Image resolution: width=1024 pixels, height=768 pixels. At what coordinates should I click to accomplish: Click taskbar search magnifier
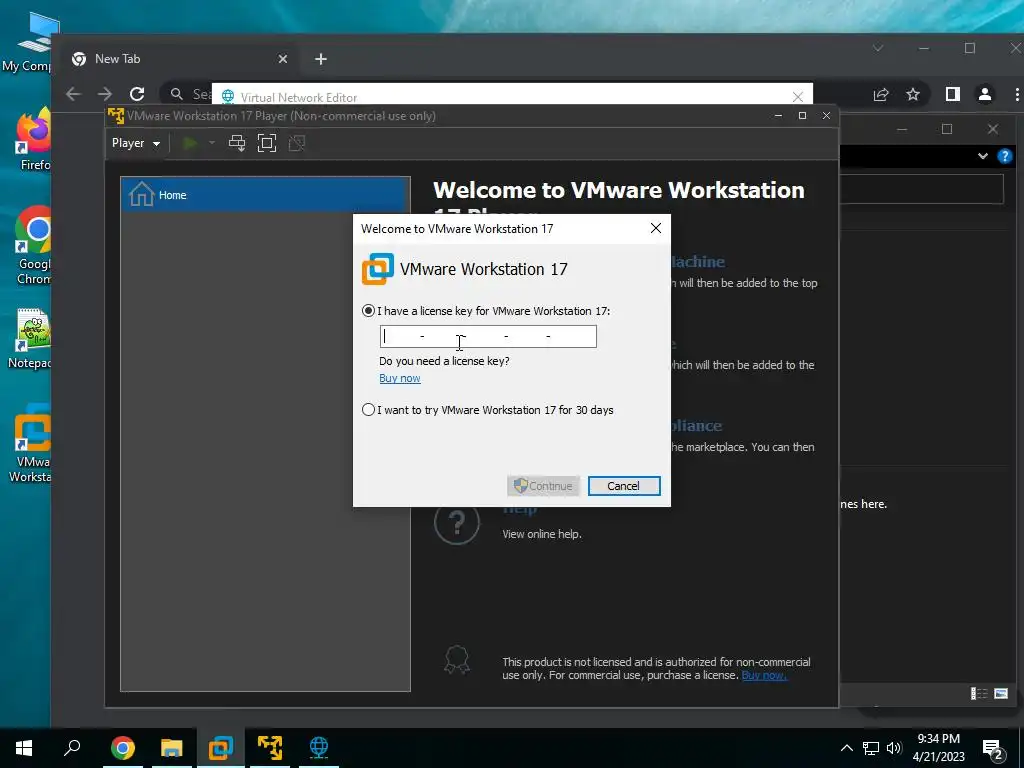[x=72, y=748]
